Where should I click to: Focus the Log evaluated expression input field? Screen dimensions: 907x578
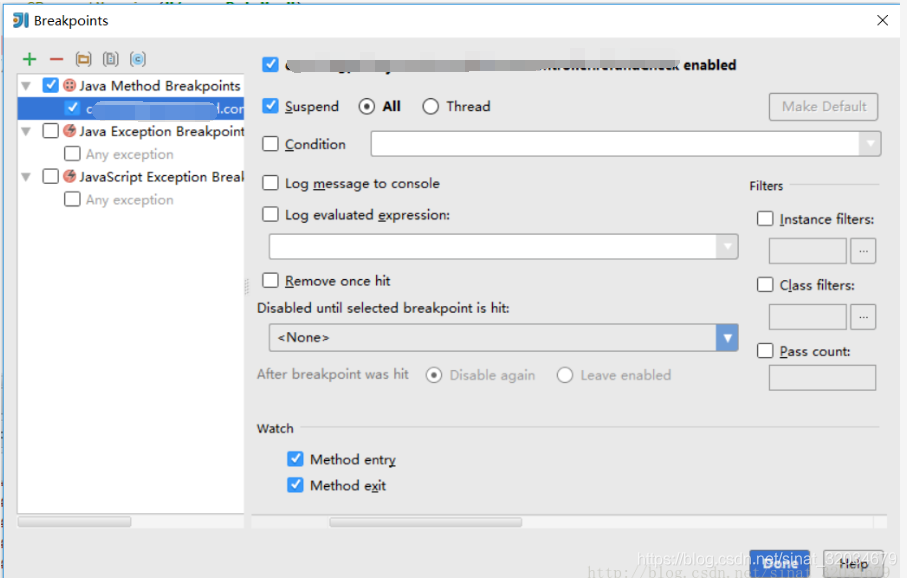click(x=493, y=247)
